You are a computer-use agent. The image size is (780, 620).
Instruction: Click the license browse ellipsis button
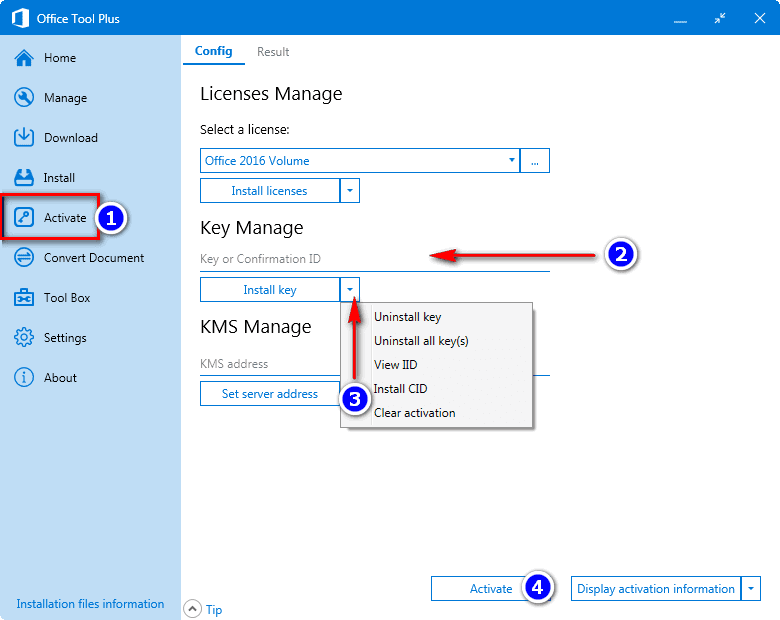click(x=535, y=161)
